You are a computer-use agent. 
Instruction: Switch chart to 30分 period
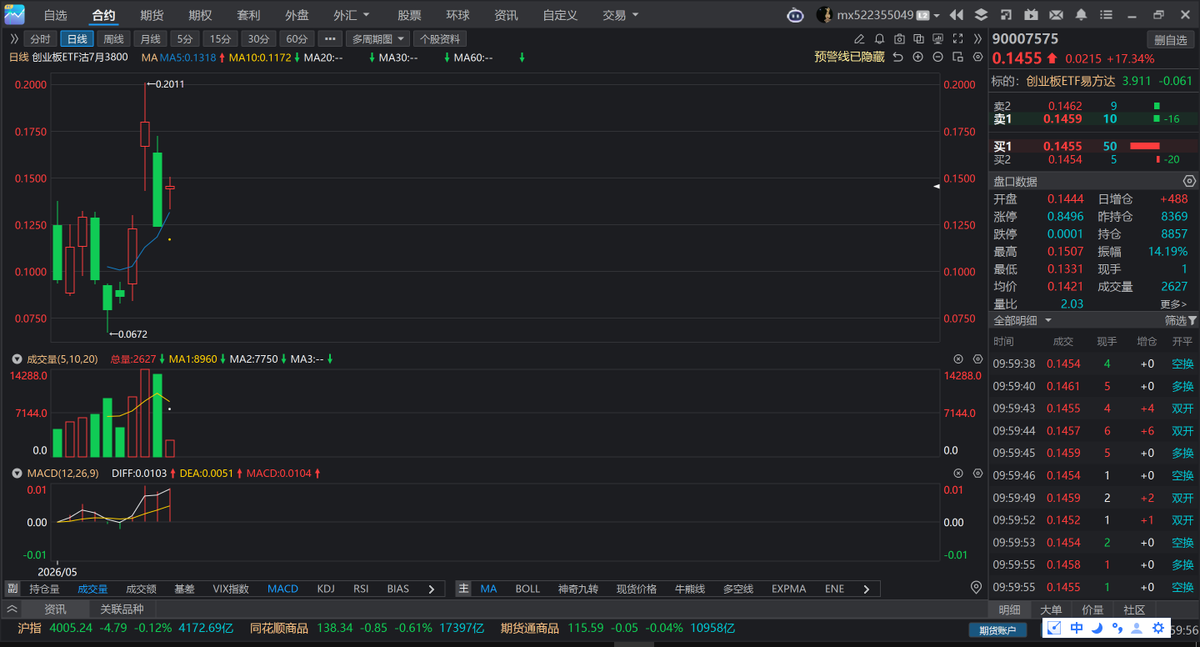(x=258, y=39)
